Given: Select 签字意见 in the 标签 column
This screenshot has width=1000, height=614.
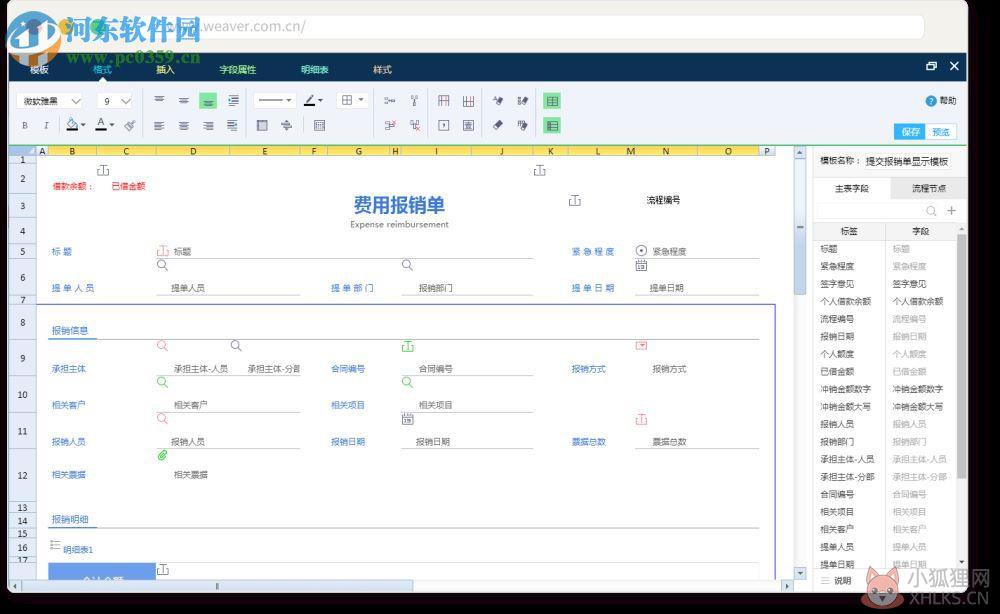Looking at the screenshot, I should pyautogui.click(x=837, y=284).
